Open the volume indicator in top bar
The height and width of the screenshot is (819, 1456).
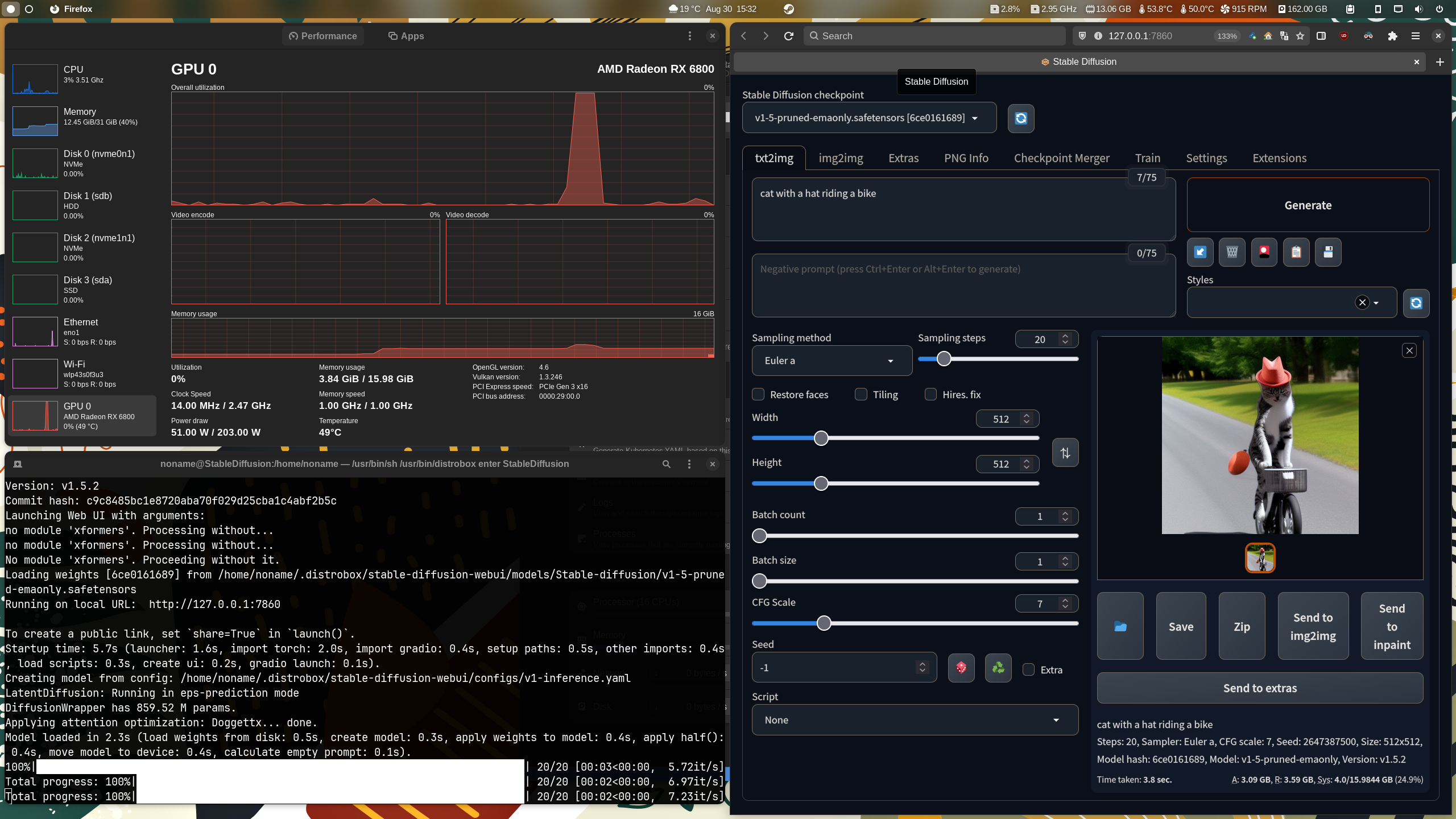tap(1418, 9)
